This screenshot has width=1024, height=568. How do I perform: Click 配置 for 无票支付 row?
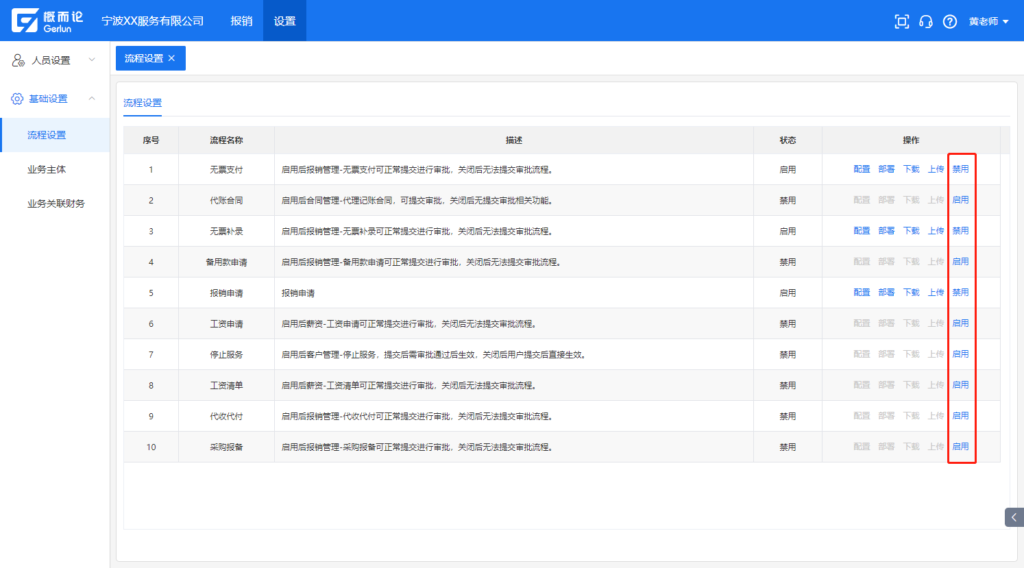(x=861, y=169)
